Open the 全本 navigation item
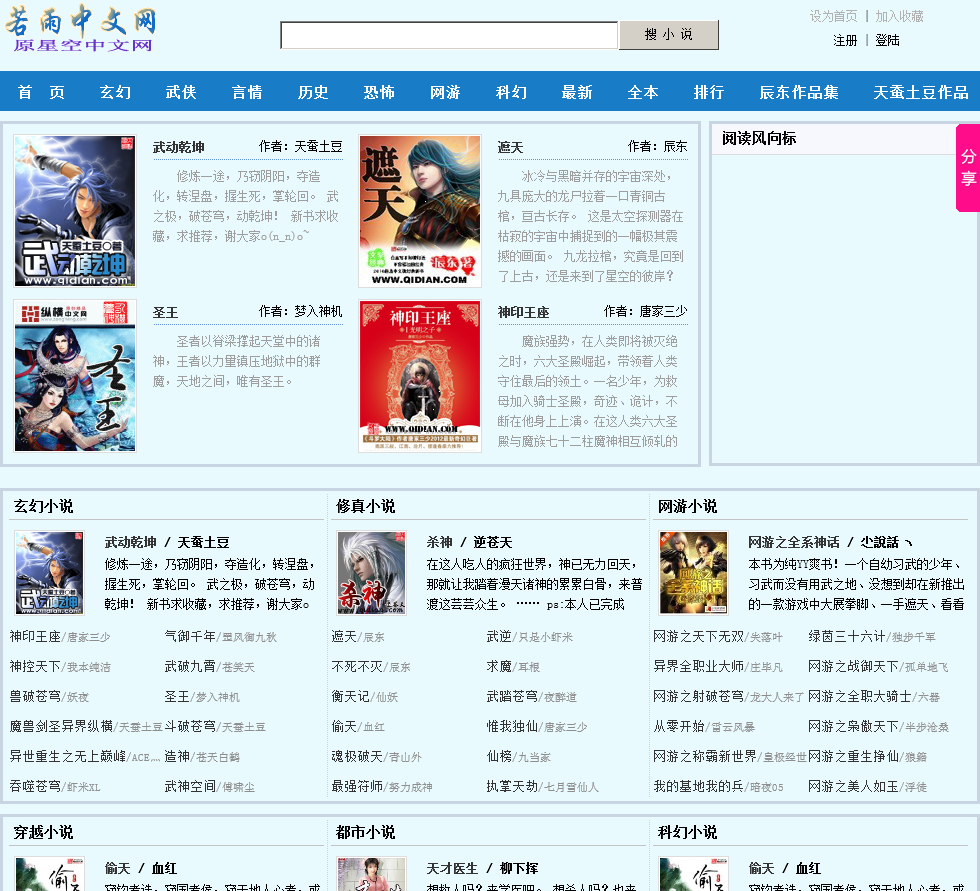Viewport: 980px width, 891px height. pos(643,92)
